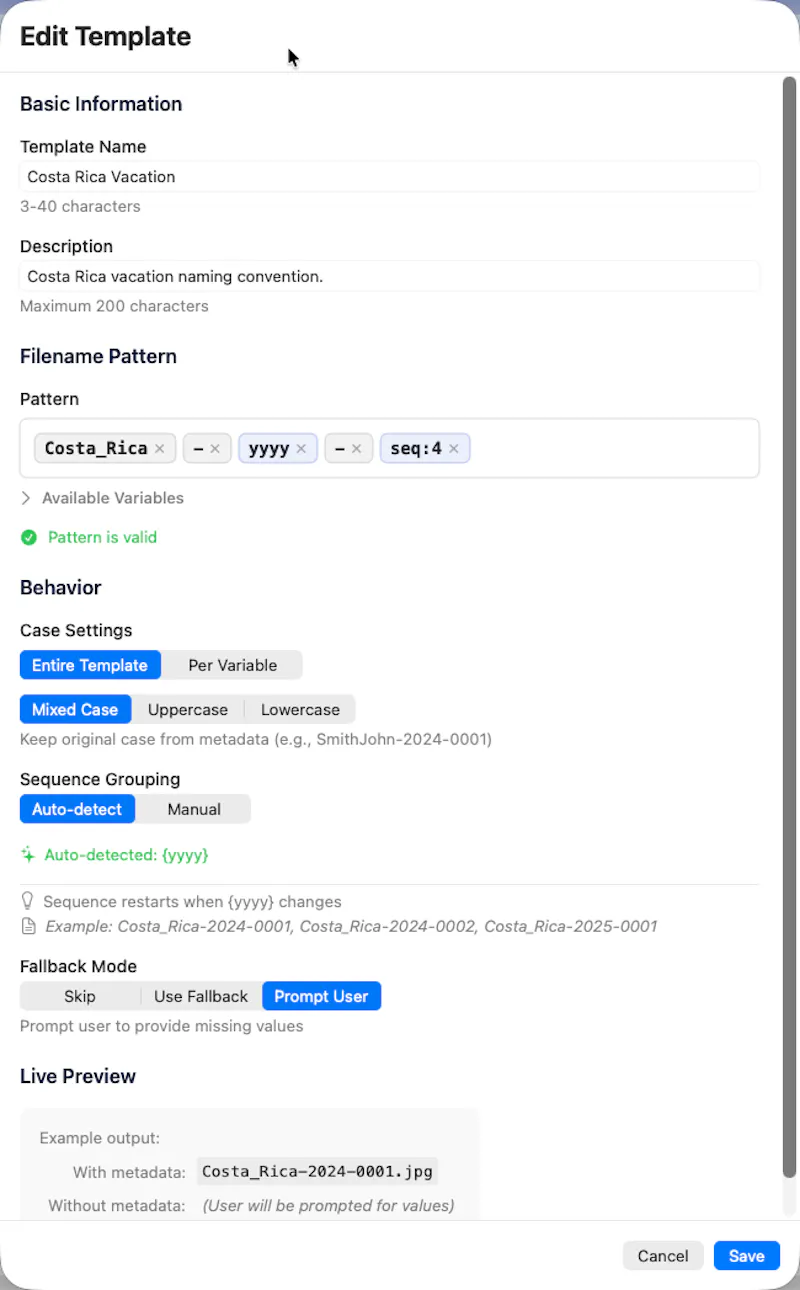This screenshot has width=800, height=1290.
Task: Set Fallback Mode to Prompt User
Action: click(x=321, y=996)
